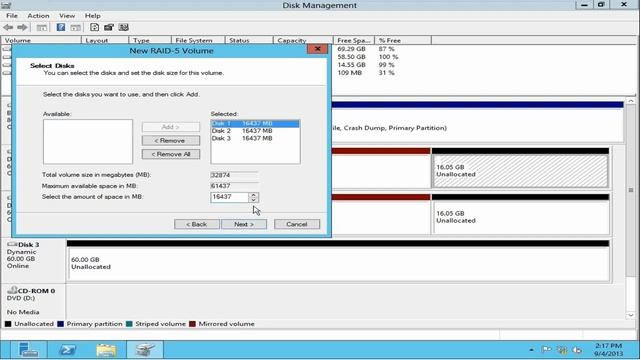Sort by the Status column header
Screen dimensions: 640x360
249,40
